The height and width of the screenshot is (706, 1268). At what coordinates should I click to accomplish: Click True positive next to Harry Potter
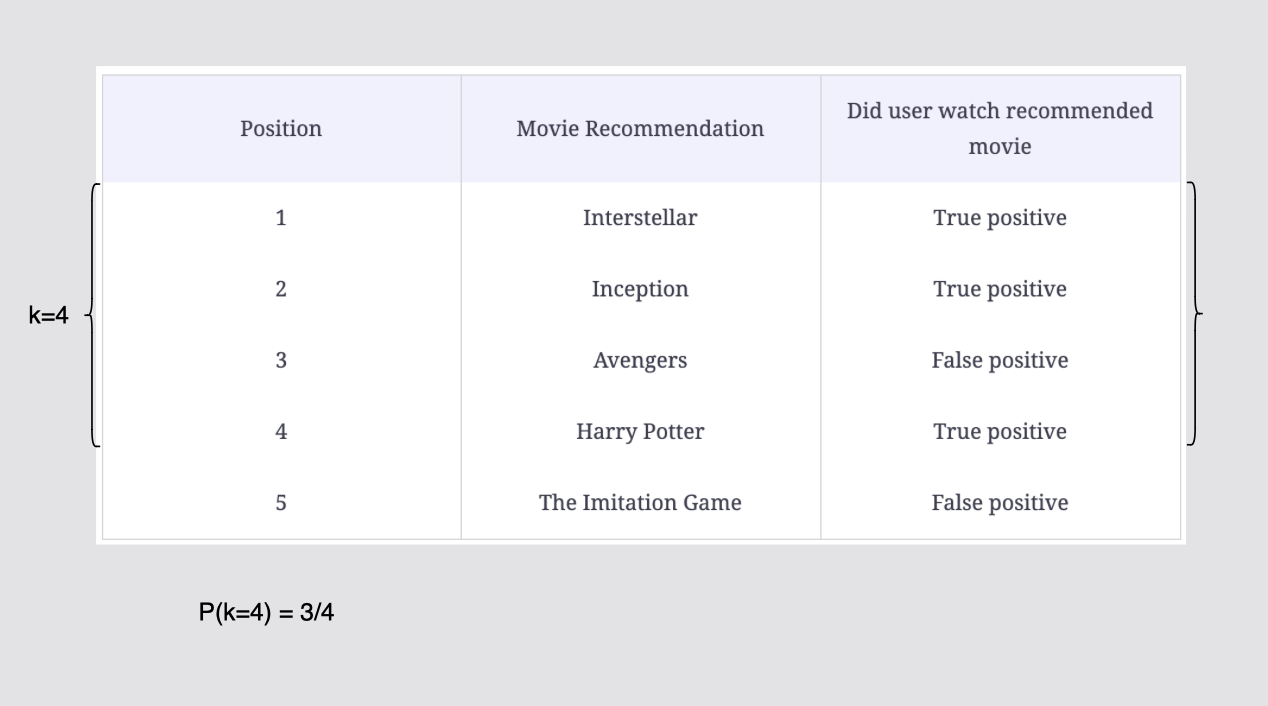tap(1000, 431)
